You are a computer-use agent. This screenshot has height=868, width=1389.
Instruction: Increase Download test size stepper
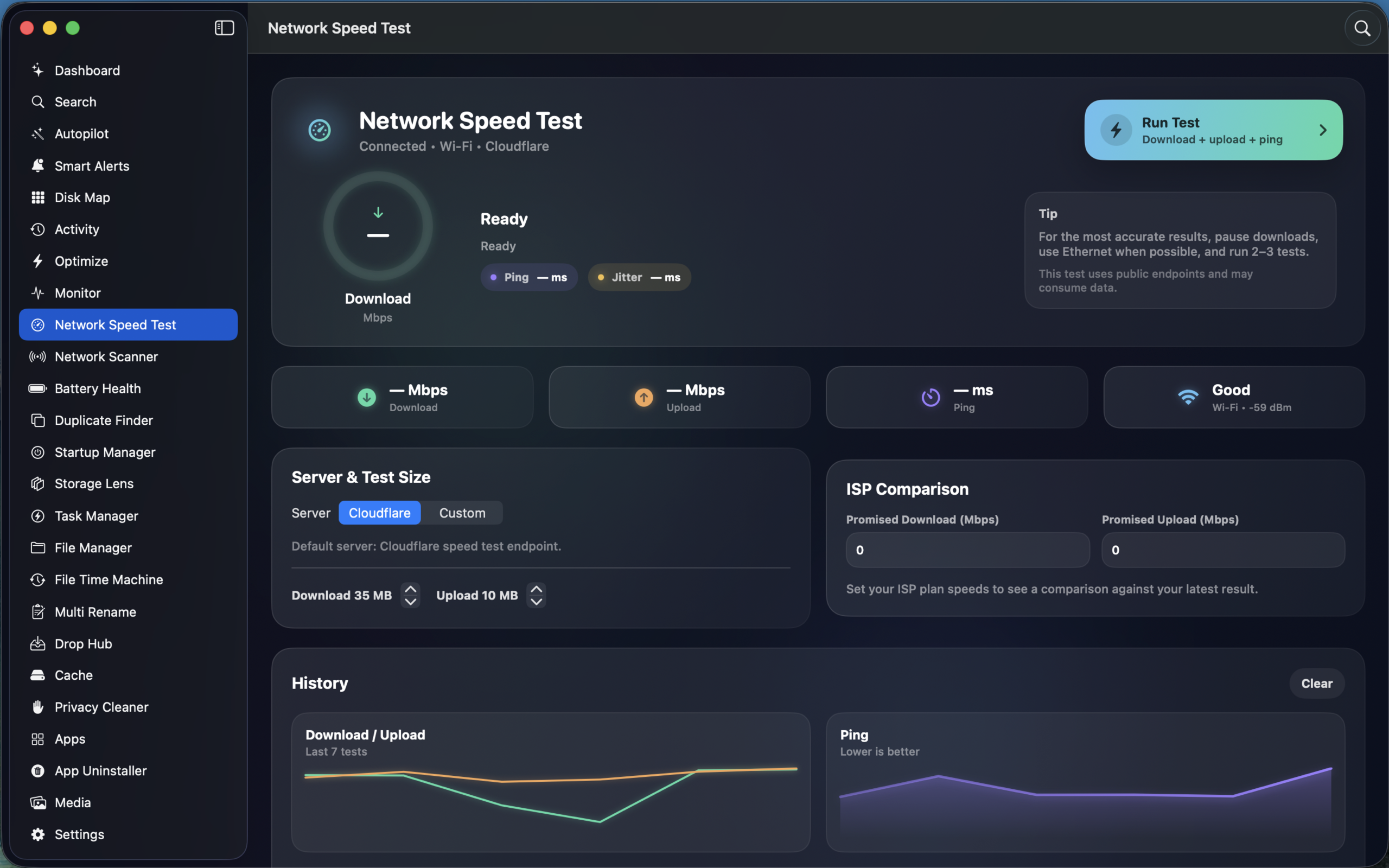[410, 589]
